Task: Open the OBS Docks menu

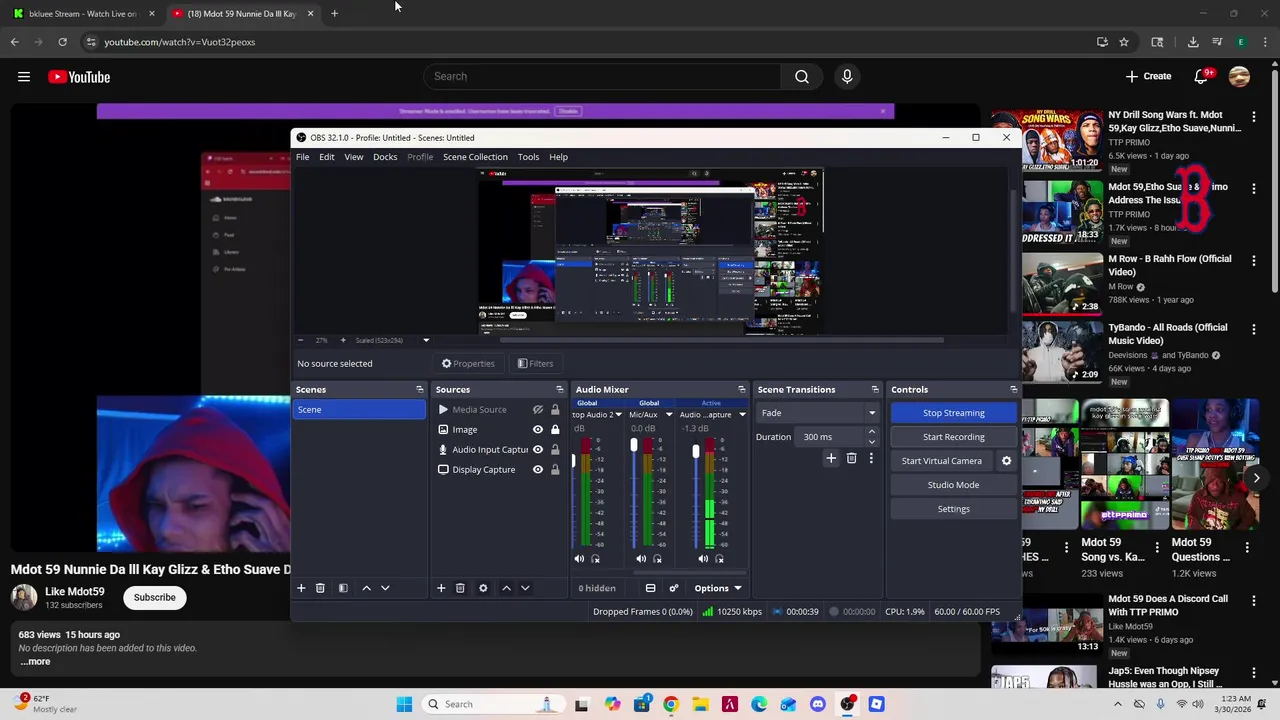Action: click(x=385, y=157)
